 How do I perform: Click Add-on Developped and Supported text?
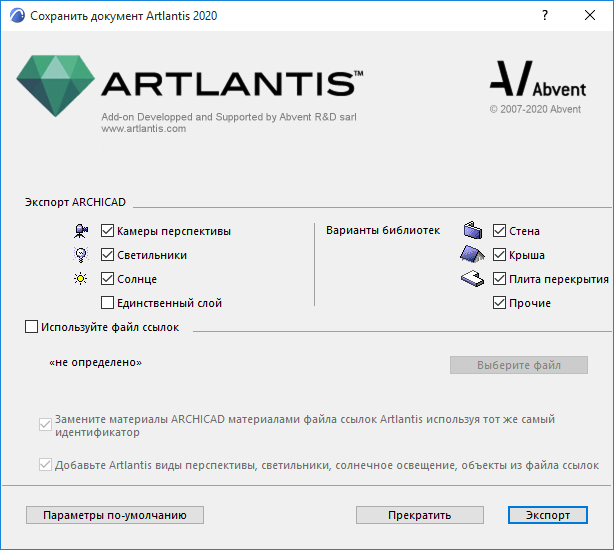(x=229, y=117)
